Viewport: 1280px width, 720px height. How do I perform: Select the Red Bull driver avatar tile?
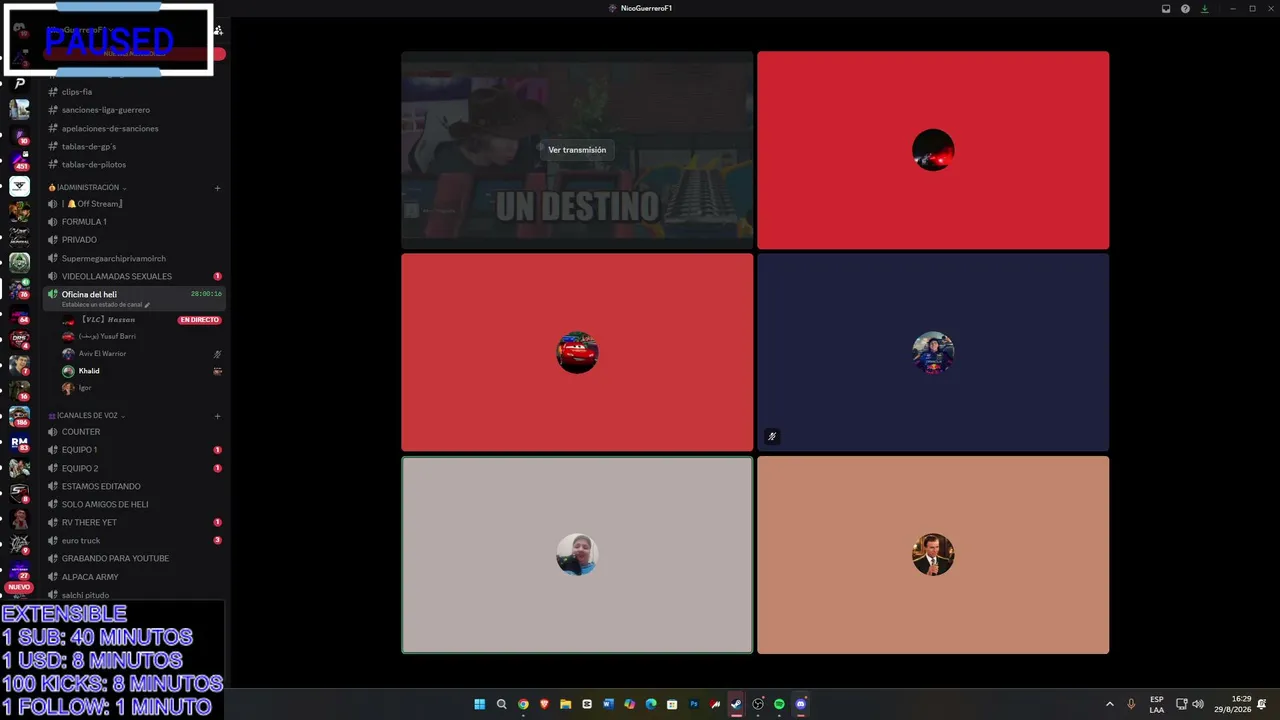(x=933, y=352)
